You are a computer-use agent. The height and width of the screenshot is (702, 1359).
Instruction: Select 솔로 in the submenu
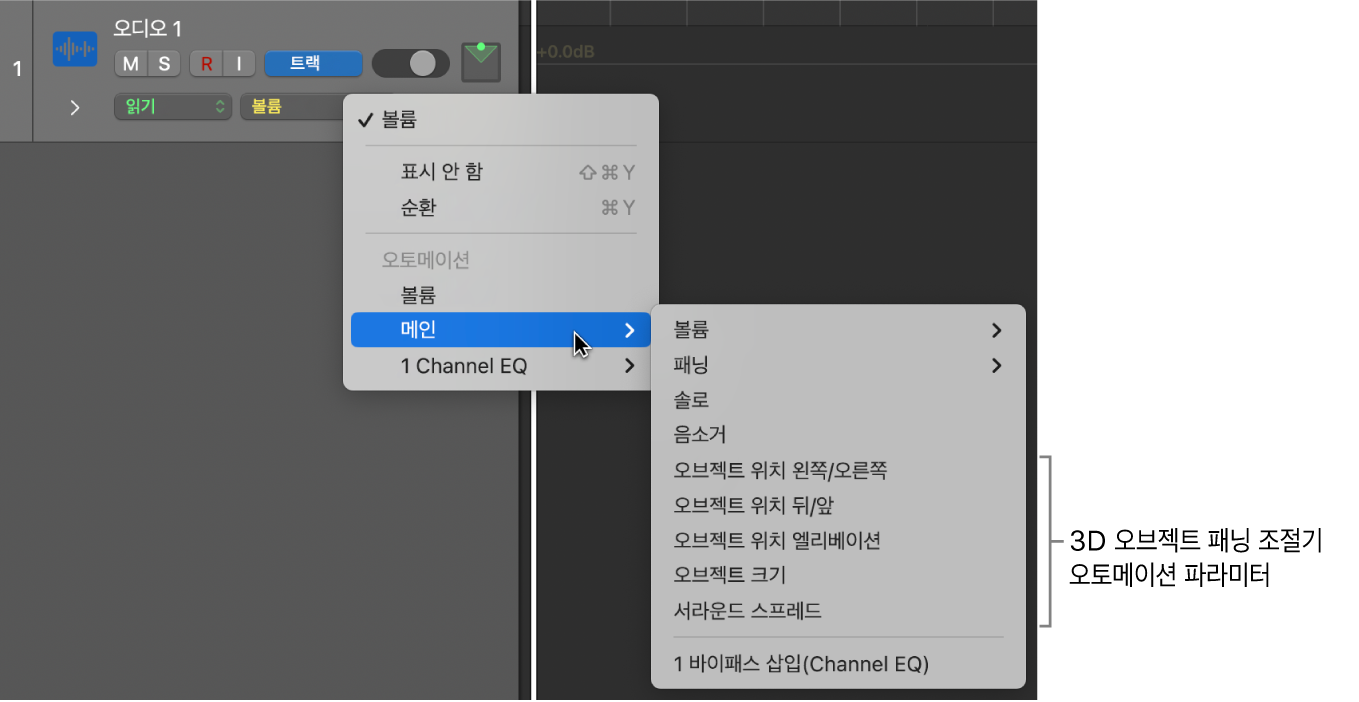838,400
